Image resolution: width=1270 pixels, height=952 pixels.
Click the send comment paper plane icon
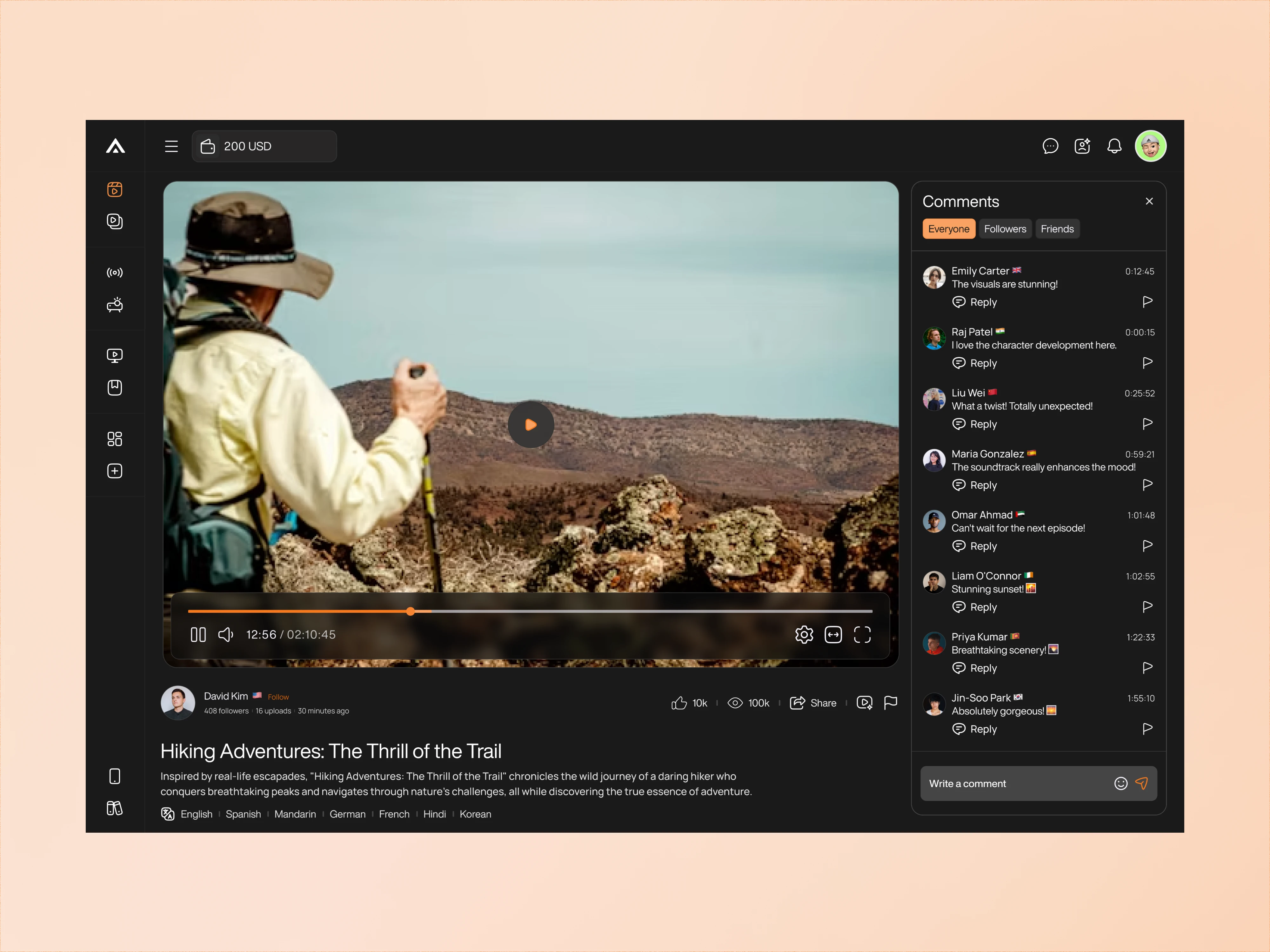pyautogui.click(x=1141, y=783)
